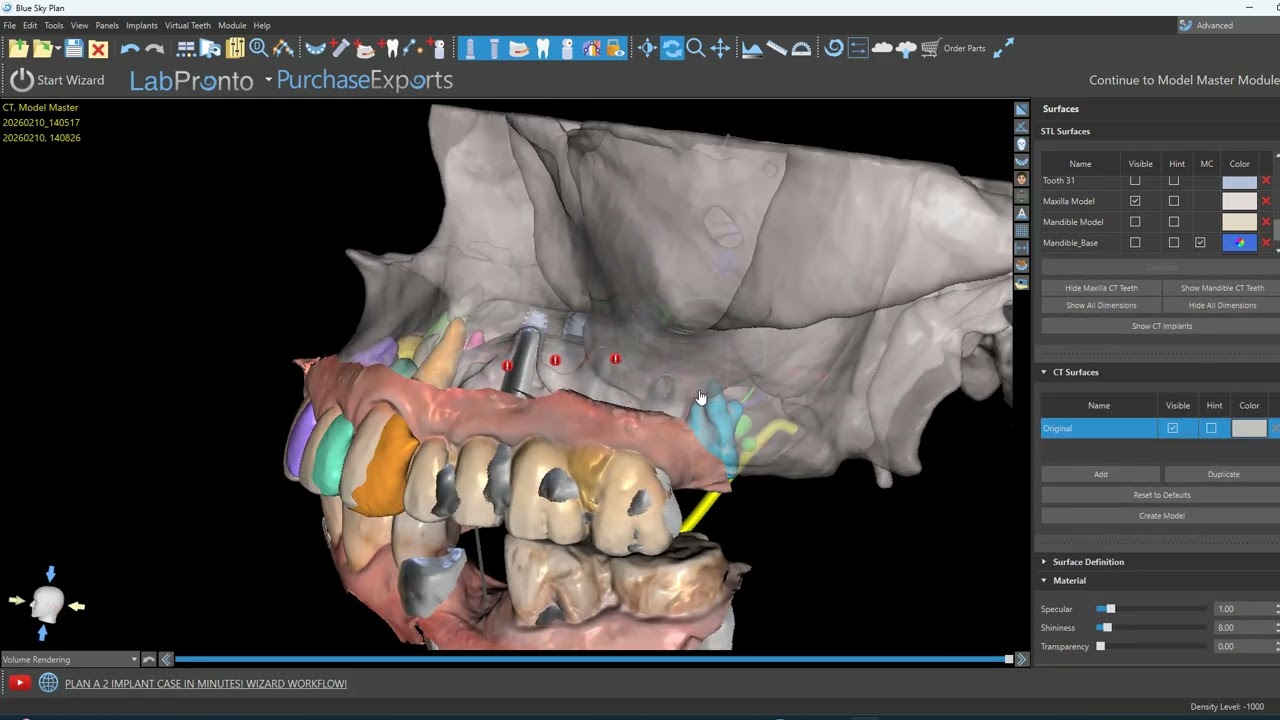The height and width of the screenshot is (720, 1280).
Task: Open the File menu
Action: click(x=9, y=25)
